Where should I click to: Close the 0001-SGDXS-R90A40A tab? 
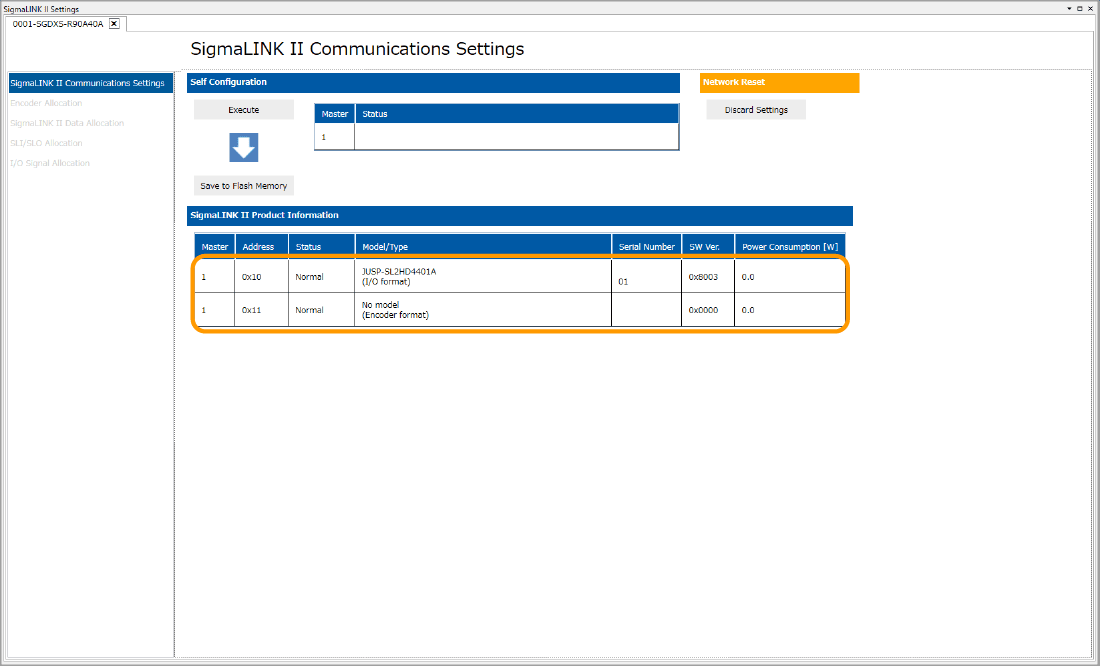coord(114,24)
